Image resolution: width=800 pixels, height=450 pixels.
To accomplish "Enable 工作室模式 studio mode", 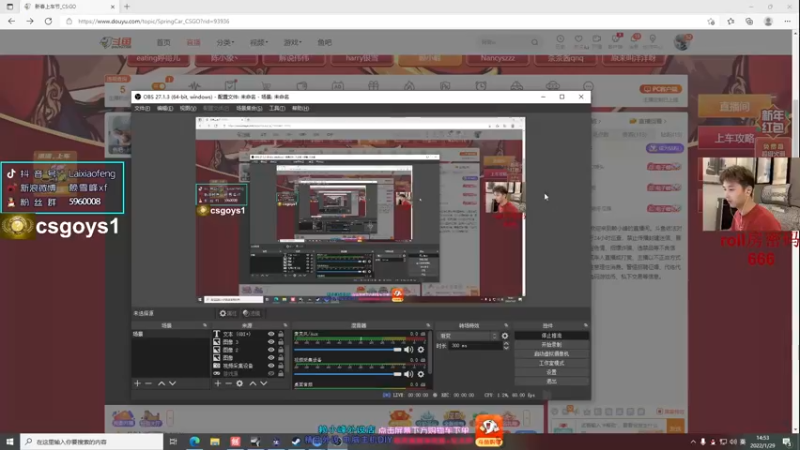I will click(x=552, y=363).
